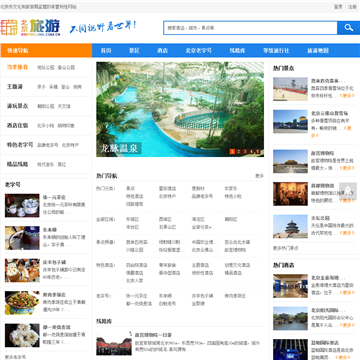Open the 更多热门景点 link

[x=286, y=248]
